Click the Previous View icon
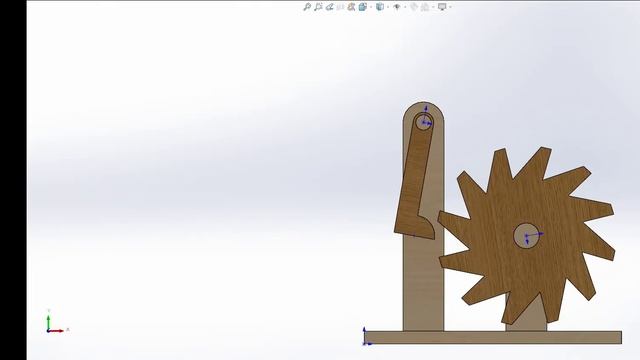Image resolution: width=640 pixels, height=360 pixels. coord(330,7)
